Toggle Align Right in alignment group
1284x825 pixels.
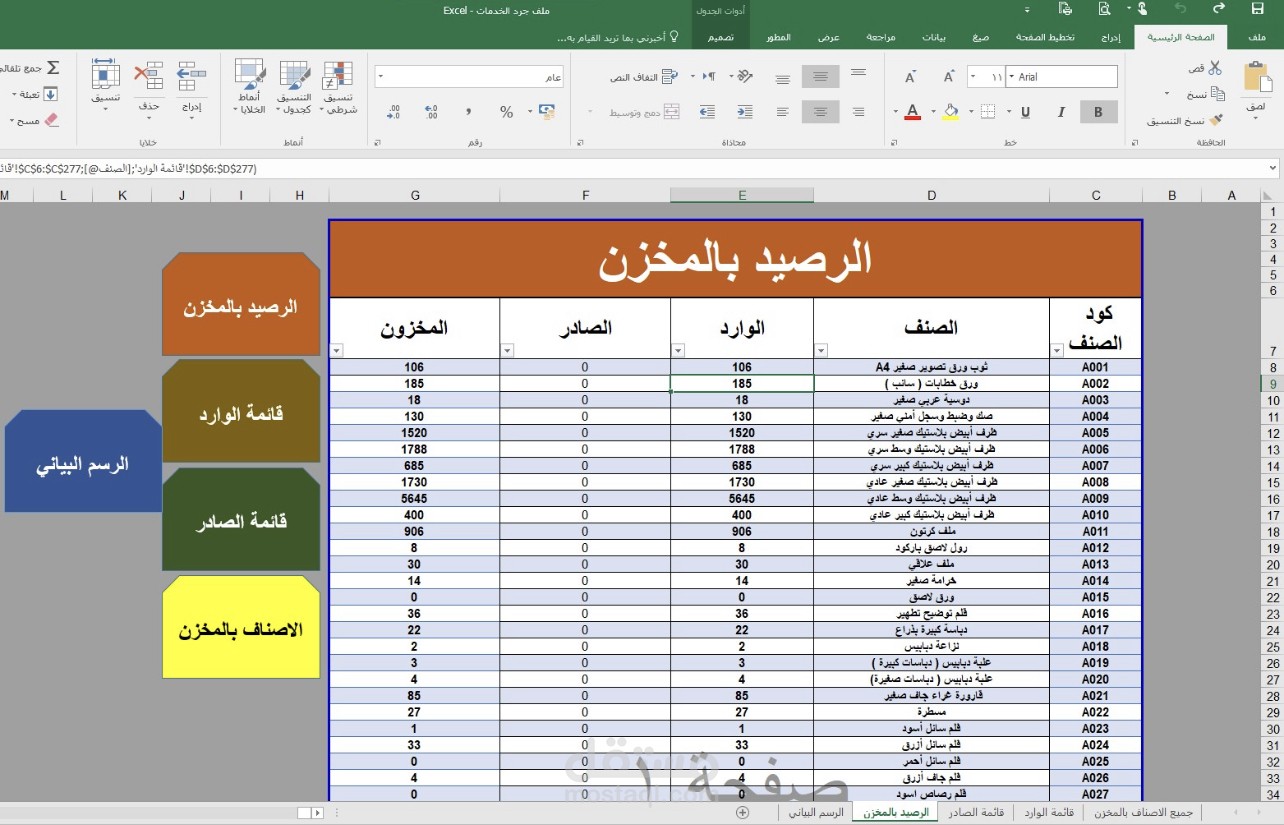pos(858,112)
